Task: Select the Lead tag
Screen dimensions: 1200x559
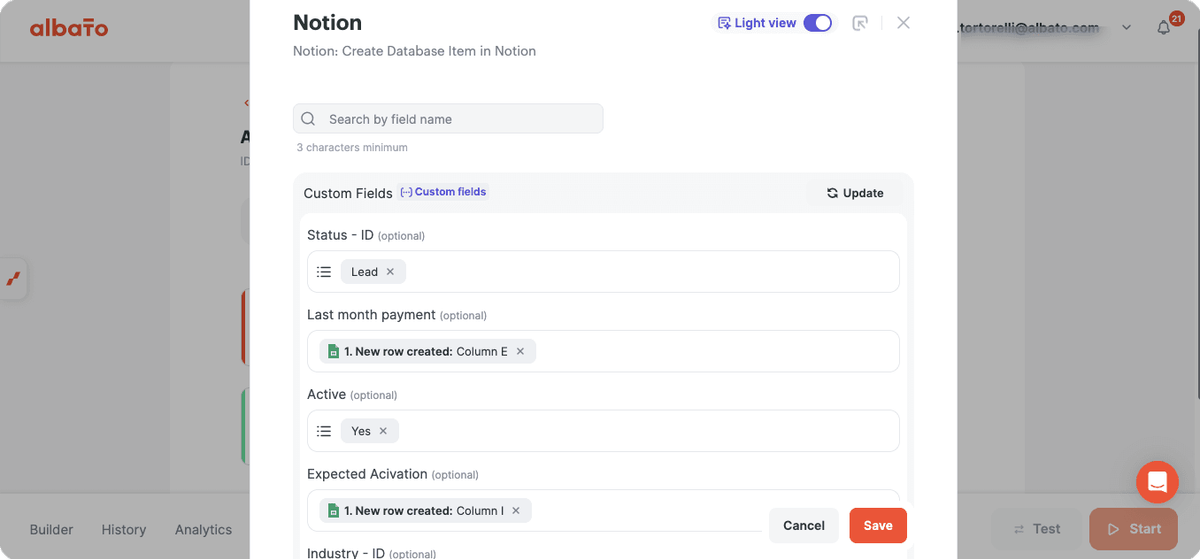Action: tap(364, 272)
